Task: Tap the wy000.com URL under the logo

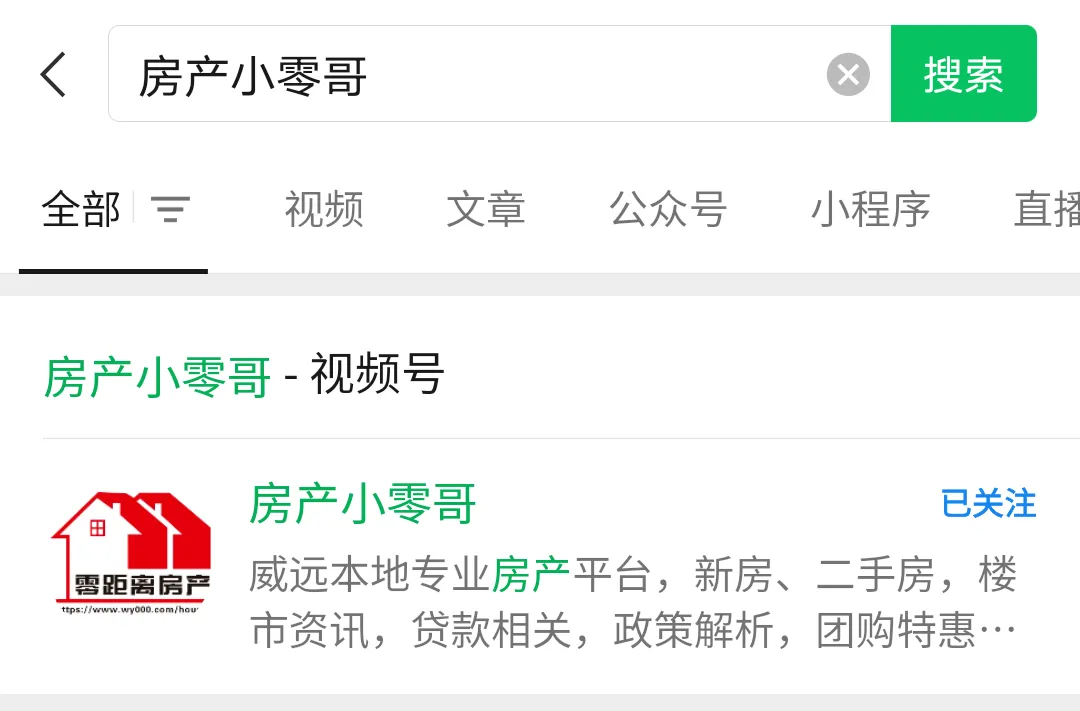Action: pyautogui.click(x=129, y=610)
